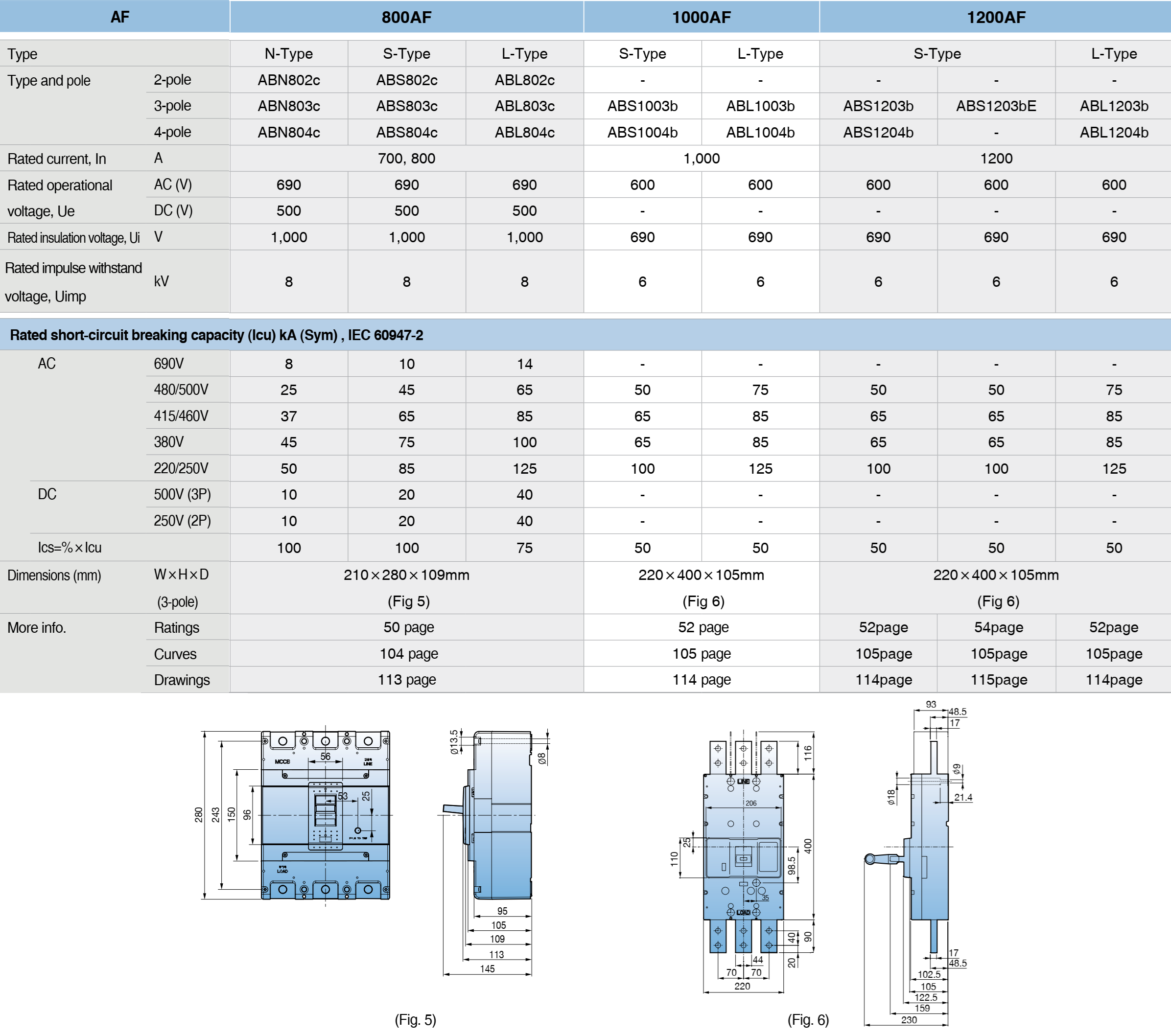Select the 210×280×109mm dimensions cell
1171x1036 pixels.
pyautogui.click(x=406, y=575)
